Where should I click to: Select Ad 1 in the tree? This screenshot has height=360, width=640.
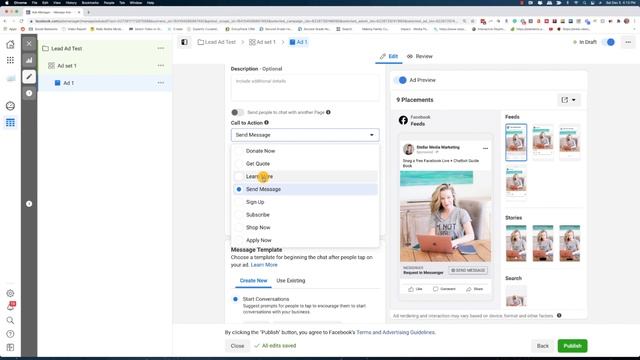(x=64, y=83)
